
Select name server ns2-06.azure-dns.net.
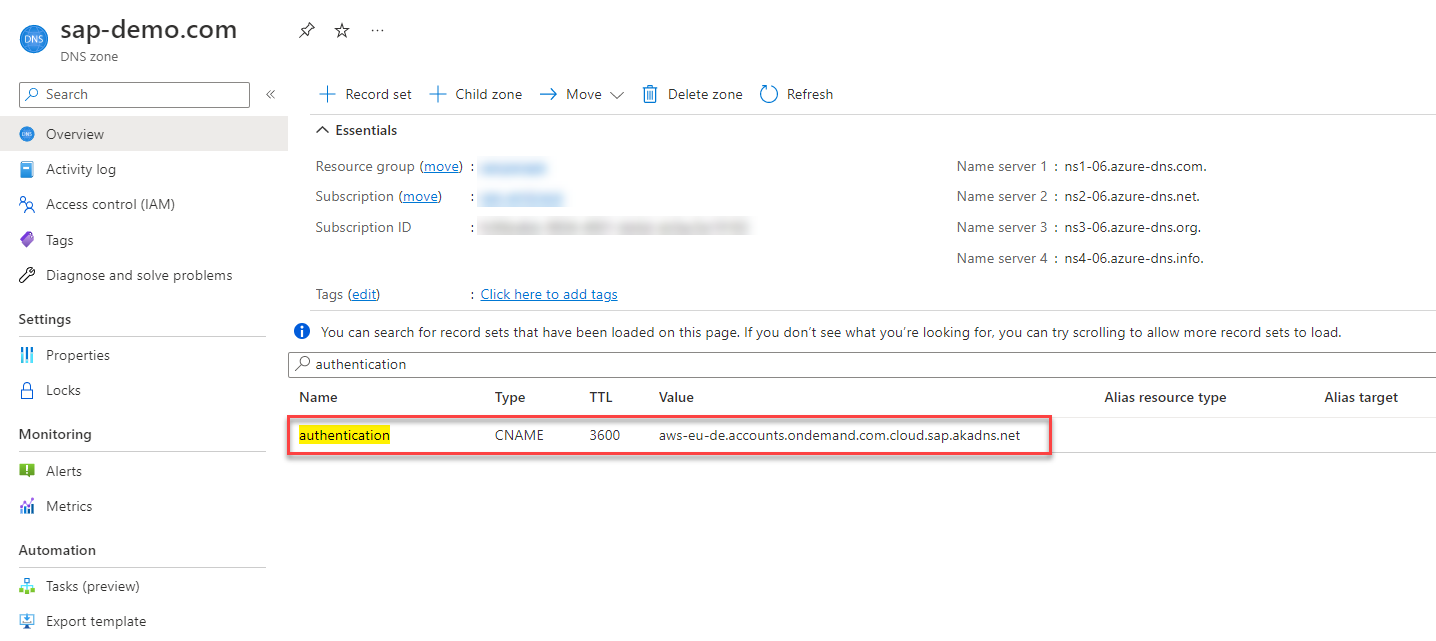tap(1132, 196)
